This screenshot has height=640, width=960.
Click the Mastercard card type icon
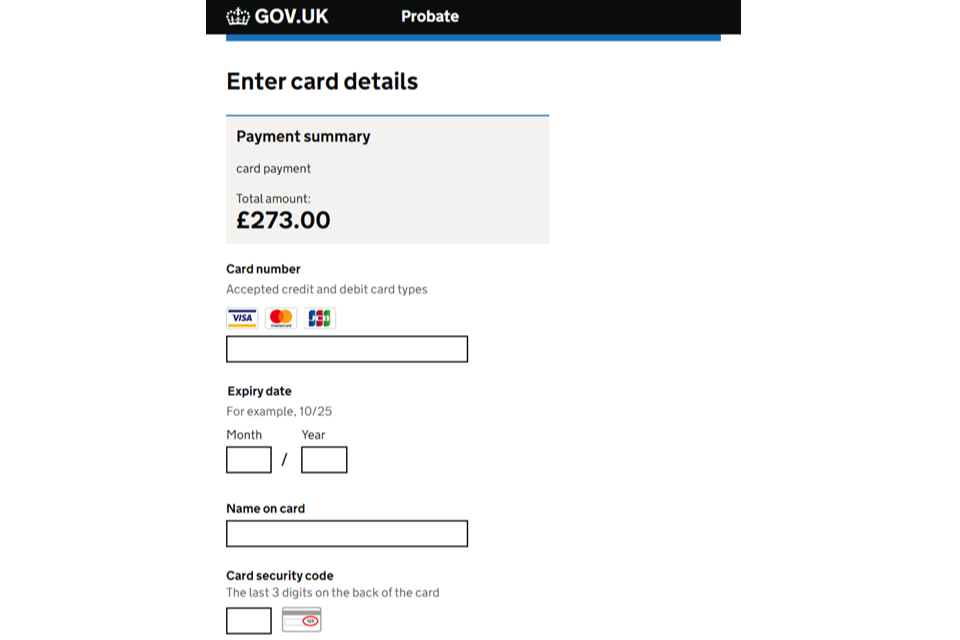(x=281, y=318)
